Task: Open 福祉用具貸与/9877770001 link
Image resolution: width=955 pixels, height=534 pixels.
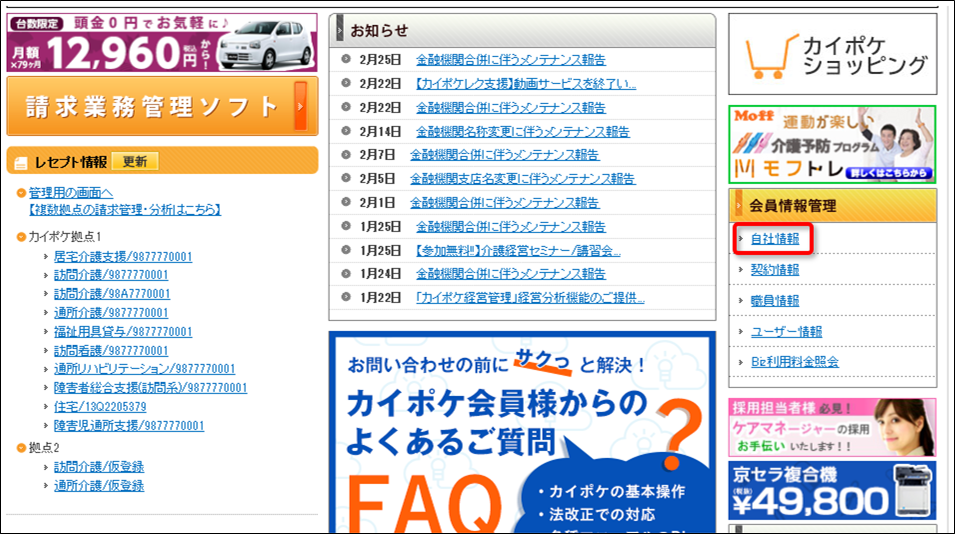Action: [123, 331]
